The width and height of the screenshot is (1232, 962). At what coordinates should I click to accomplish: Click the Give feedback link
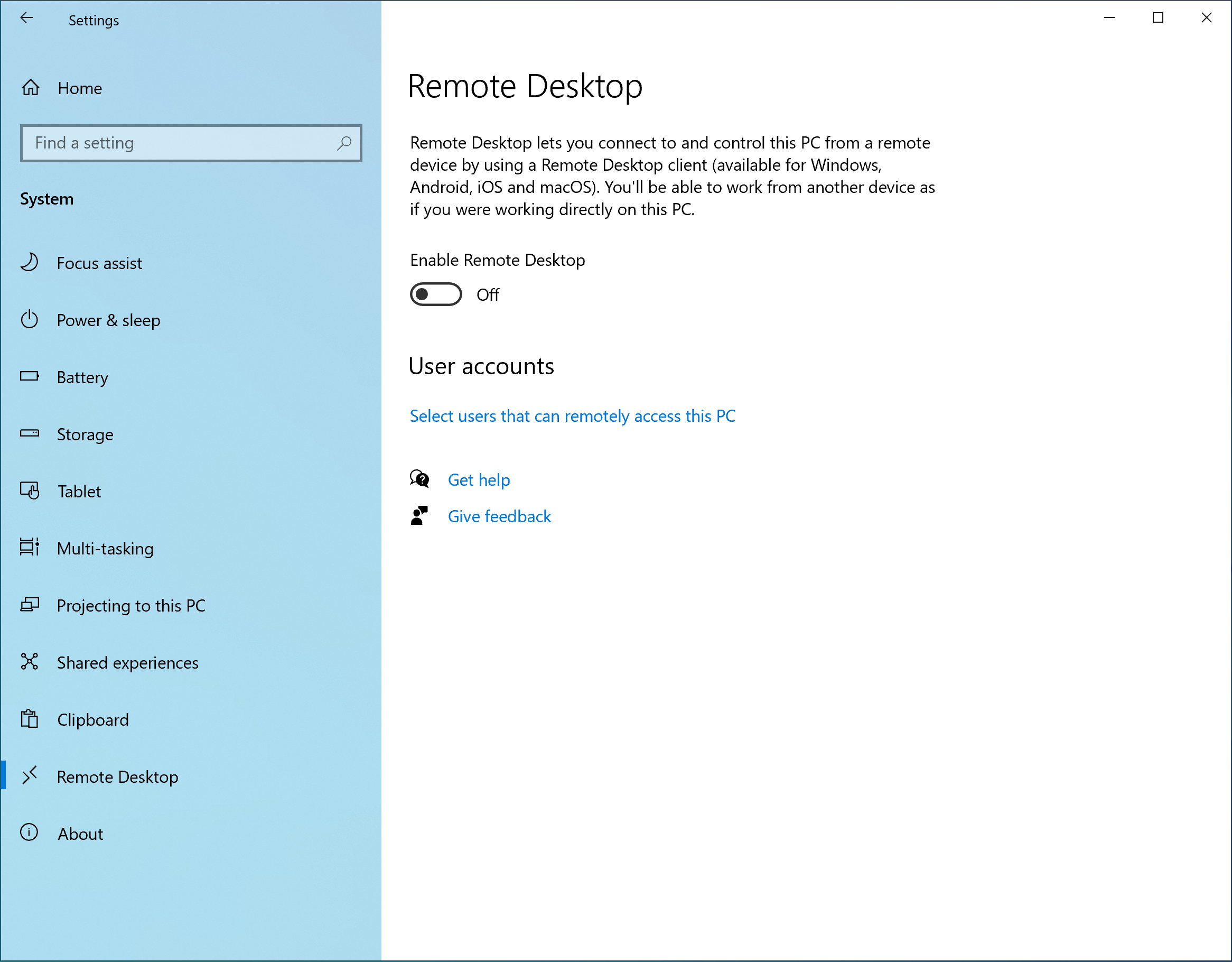(499, 515)
